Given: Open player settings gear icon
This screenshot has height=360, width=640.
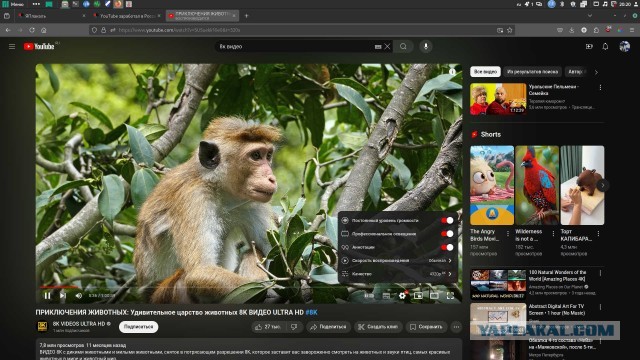Looking at the screenshot, I should (402, 296).
